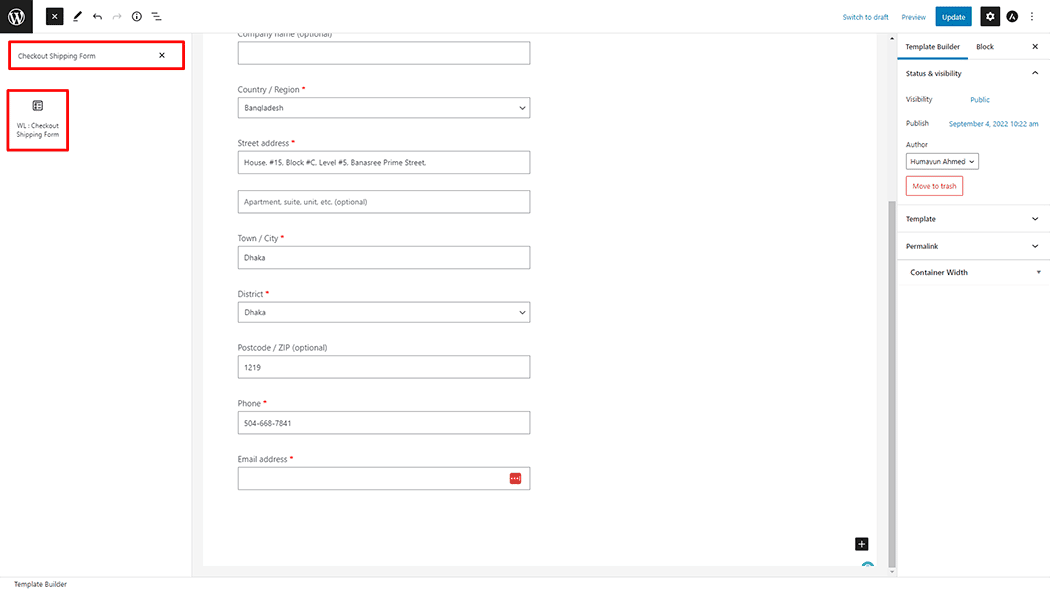Open the Author select dropdown
This screenshot has height=590, width=1050.
tap(942, 161)
